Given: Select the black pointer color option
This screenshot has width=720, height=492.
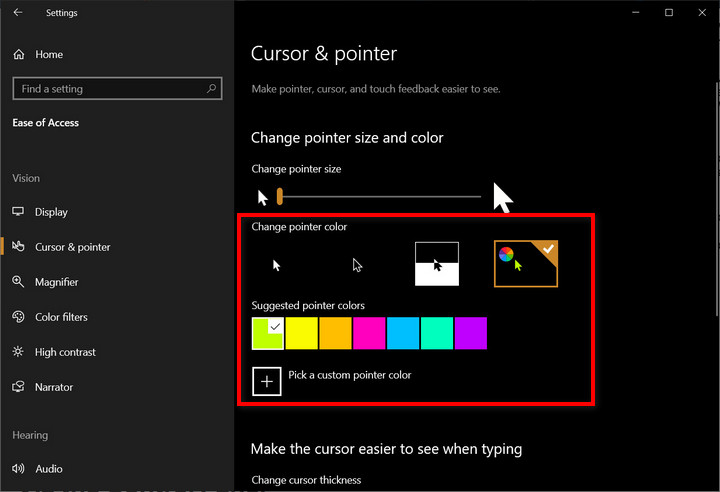Looking at the screenshot, I should point(357,265).
